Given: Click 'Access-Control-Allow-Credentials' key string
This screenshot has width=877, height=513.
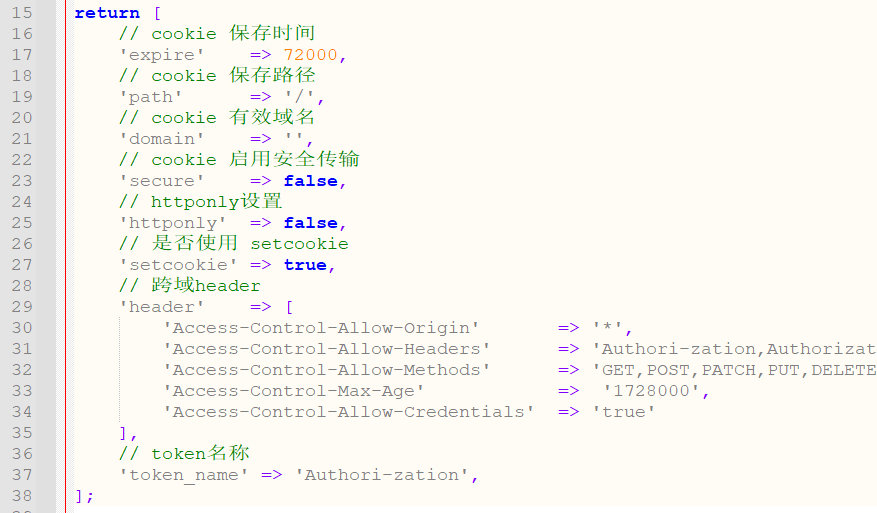Looking at the screenshot, I should click(x=348, y=412).
